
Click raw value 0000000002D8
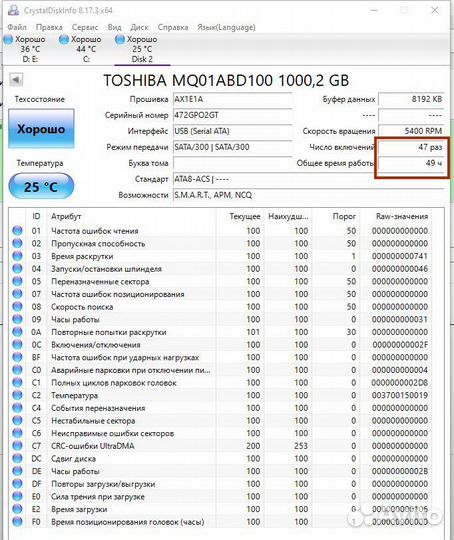coord(400,383)
